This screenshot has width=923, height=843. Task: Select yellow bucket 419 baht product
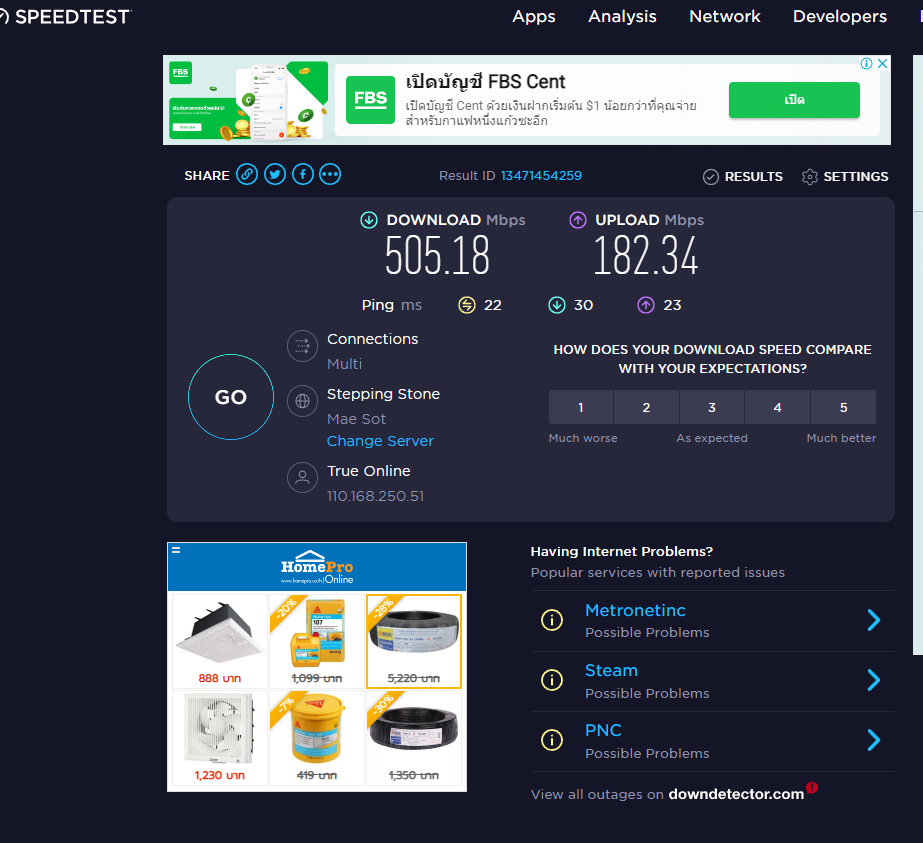tap(317, 738)
